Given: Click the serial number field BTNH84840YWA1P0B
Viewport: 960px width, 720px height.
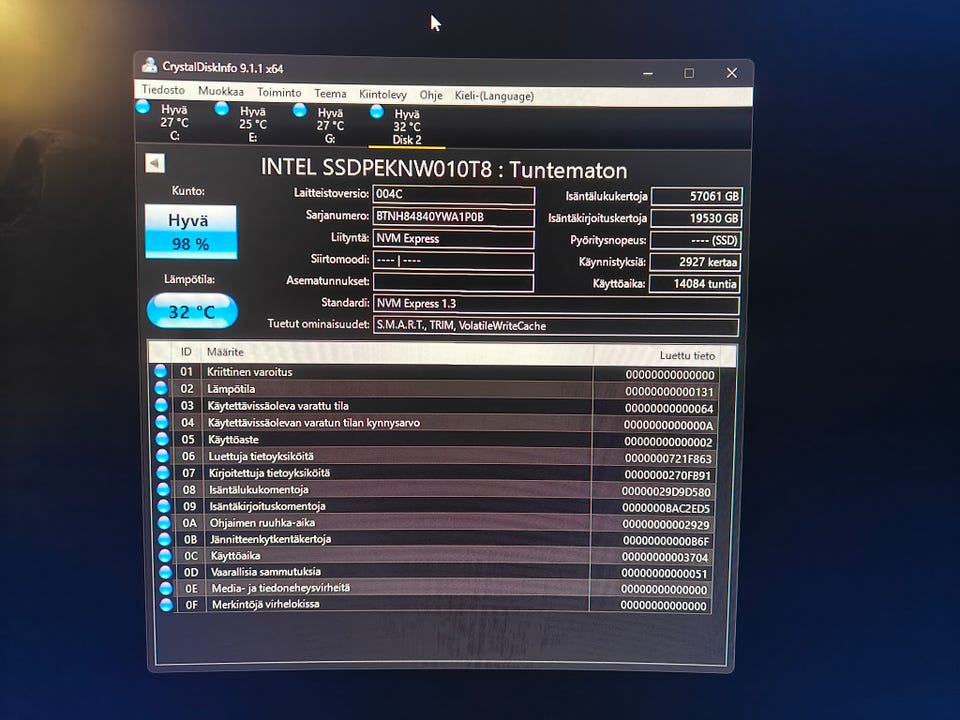Looking at the screenshot, I should point(453,217).
